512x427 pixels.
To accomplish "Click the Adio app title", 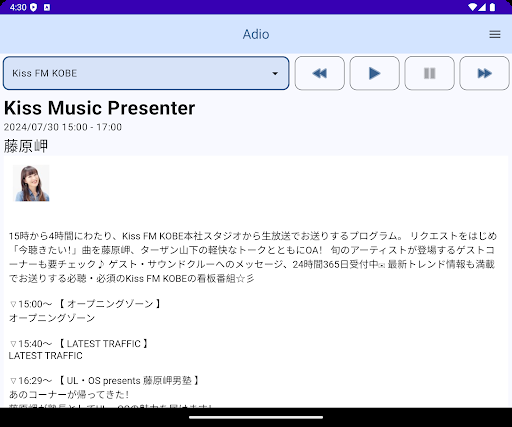I will coord(256,34).
